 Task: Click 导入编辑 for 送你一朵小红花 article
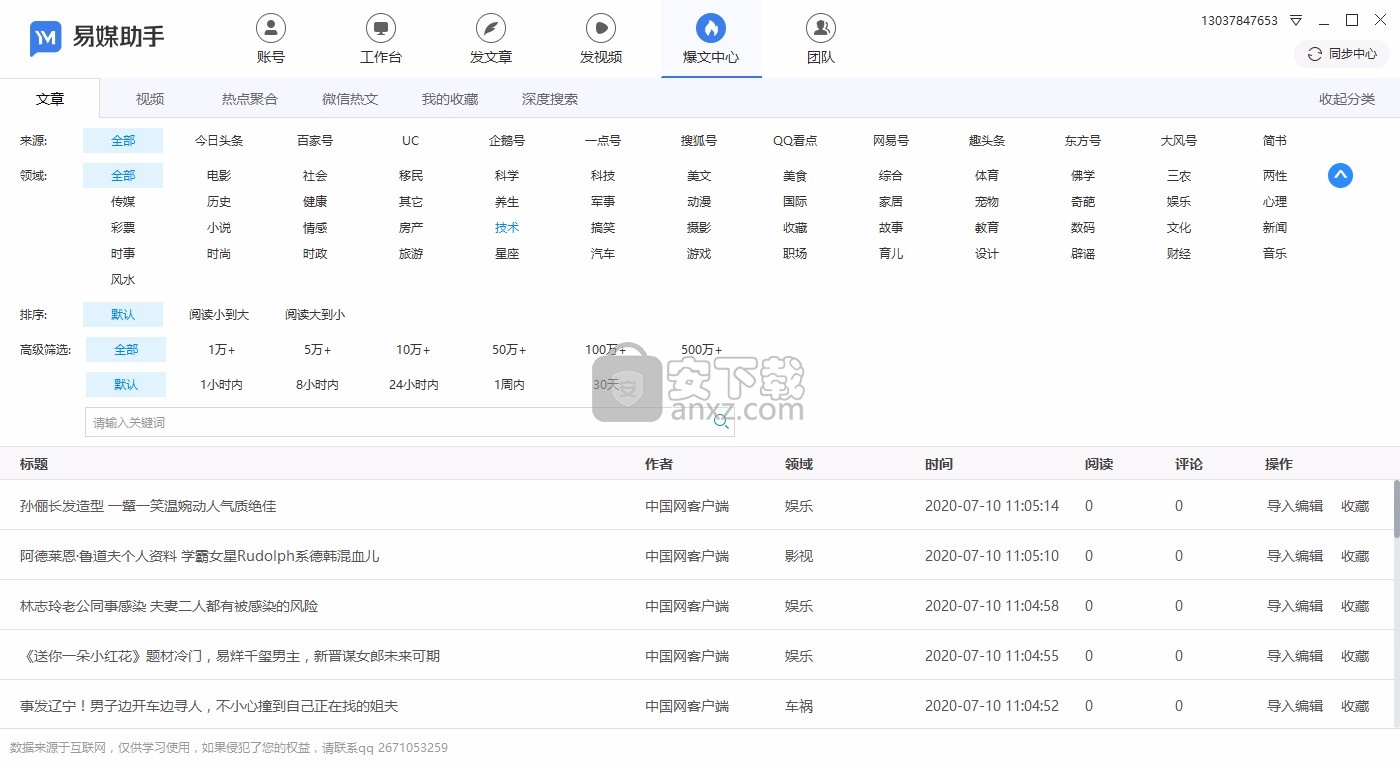click(1295, 656)
